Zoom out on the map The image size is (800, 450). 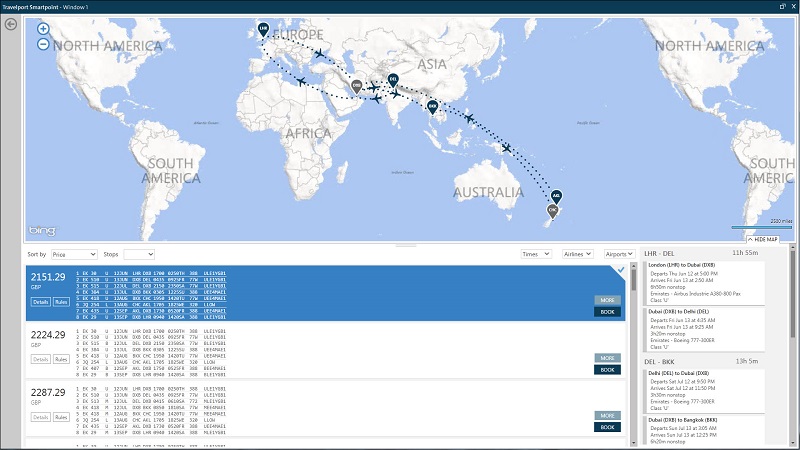[43, 44]
